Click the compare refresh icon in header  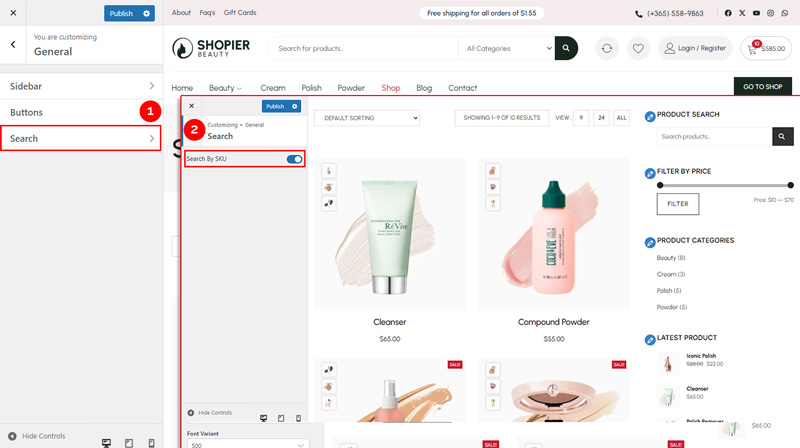click(607, 48)
